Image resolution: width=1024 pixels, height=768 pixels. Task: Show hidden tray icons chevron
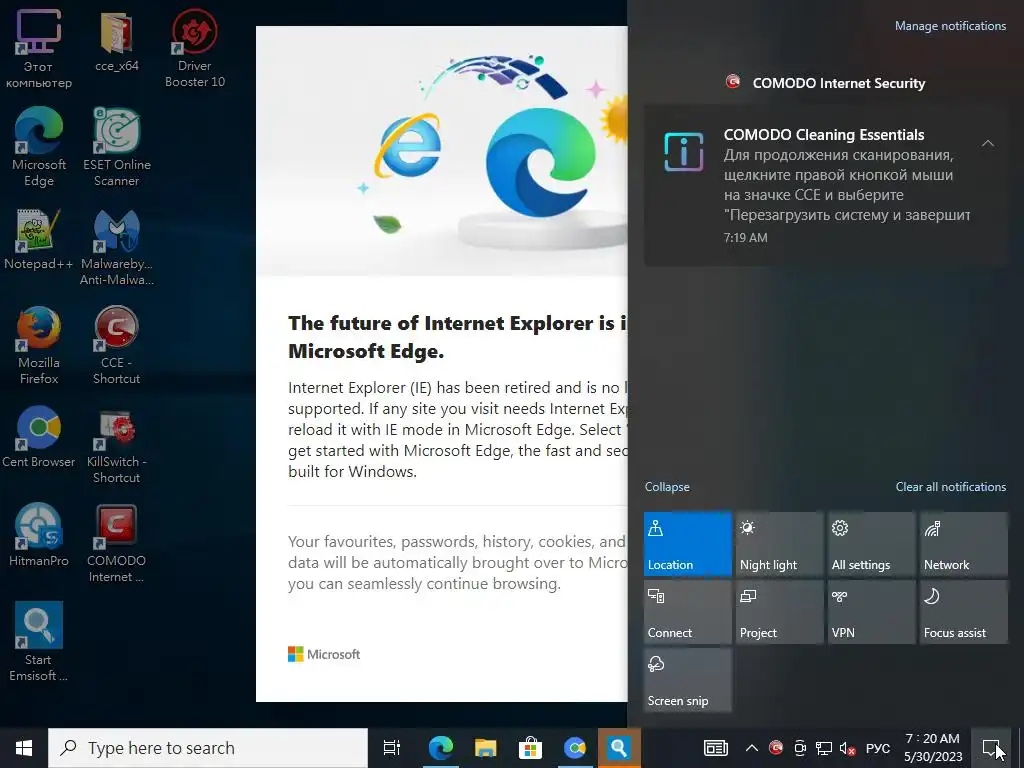point(752,748)
